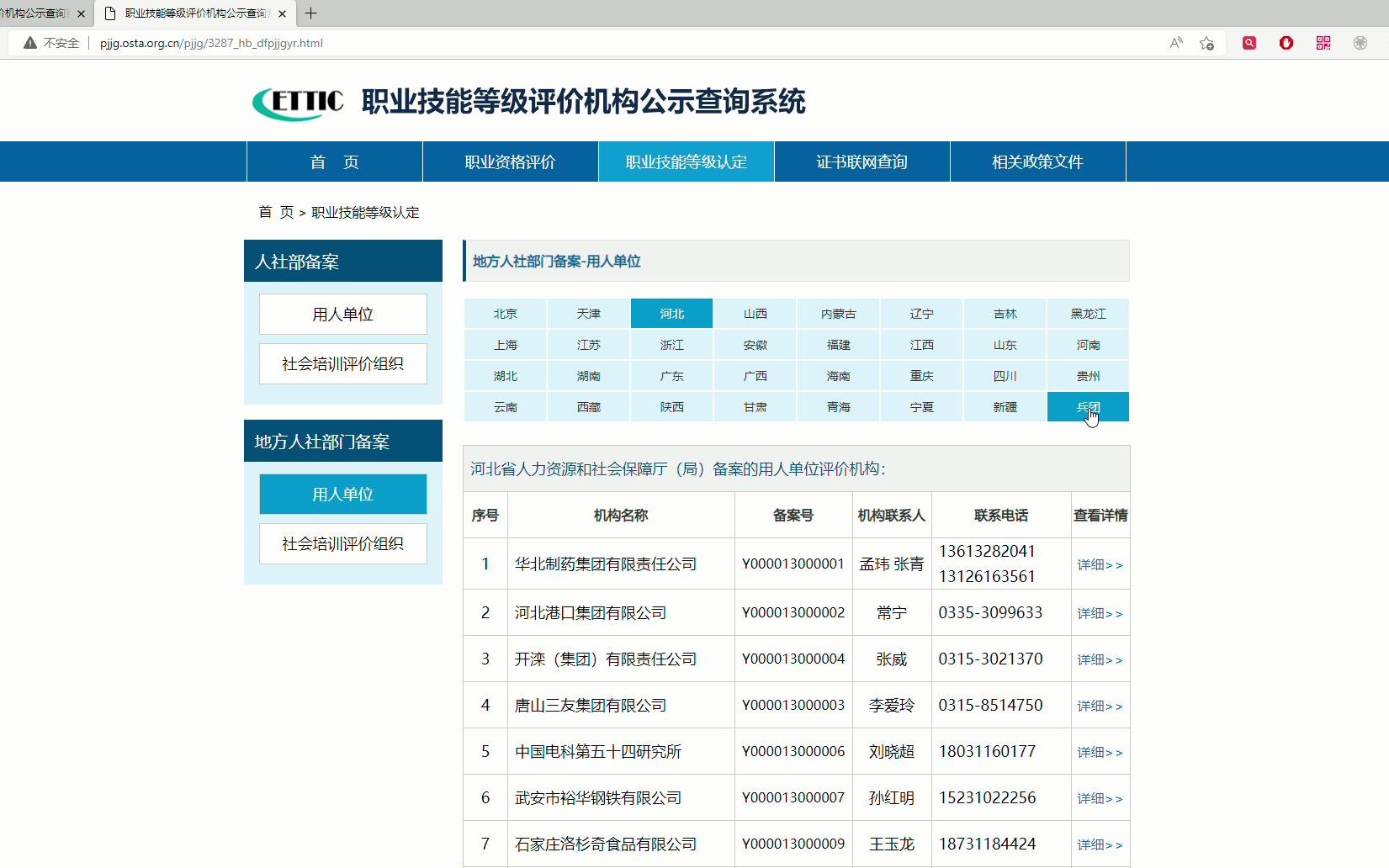Select the 山东 province tab

tap(1005, 345)
